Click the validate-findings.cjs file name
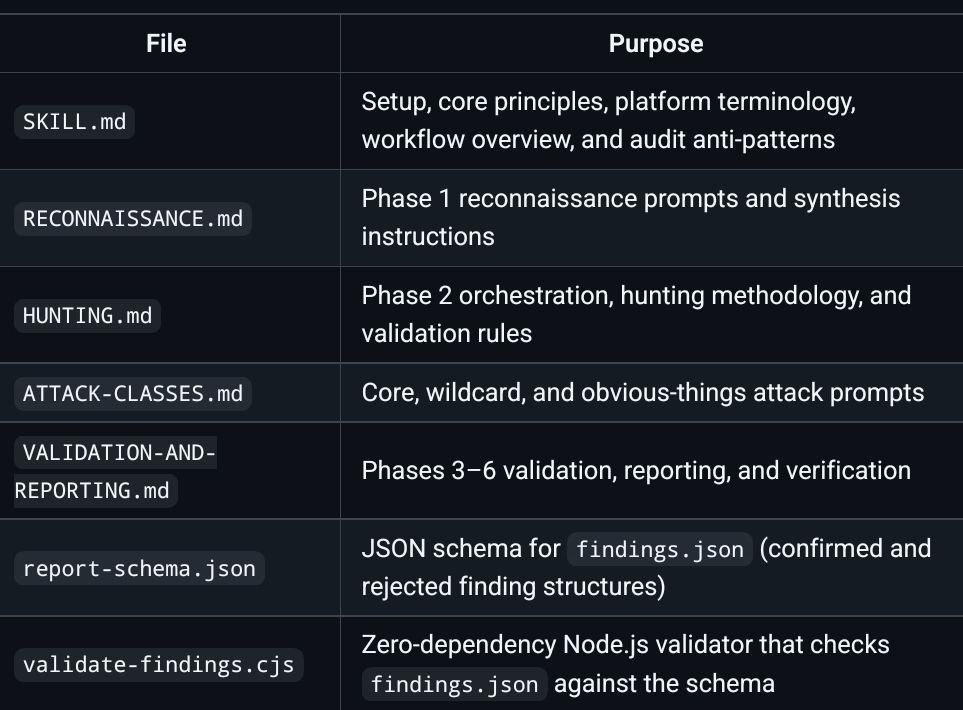This screenshot has width=963, height=710. pyautogui.click(x=158, y=665)
